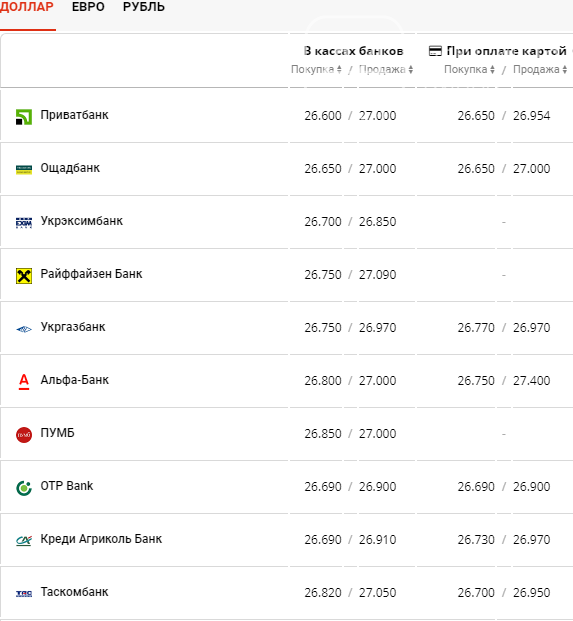Viewport: 573px width, 621px height.
Task: Sort by bank cash desk Покупка column
Action: click(x=316, y=69)
